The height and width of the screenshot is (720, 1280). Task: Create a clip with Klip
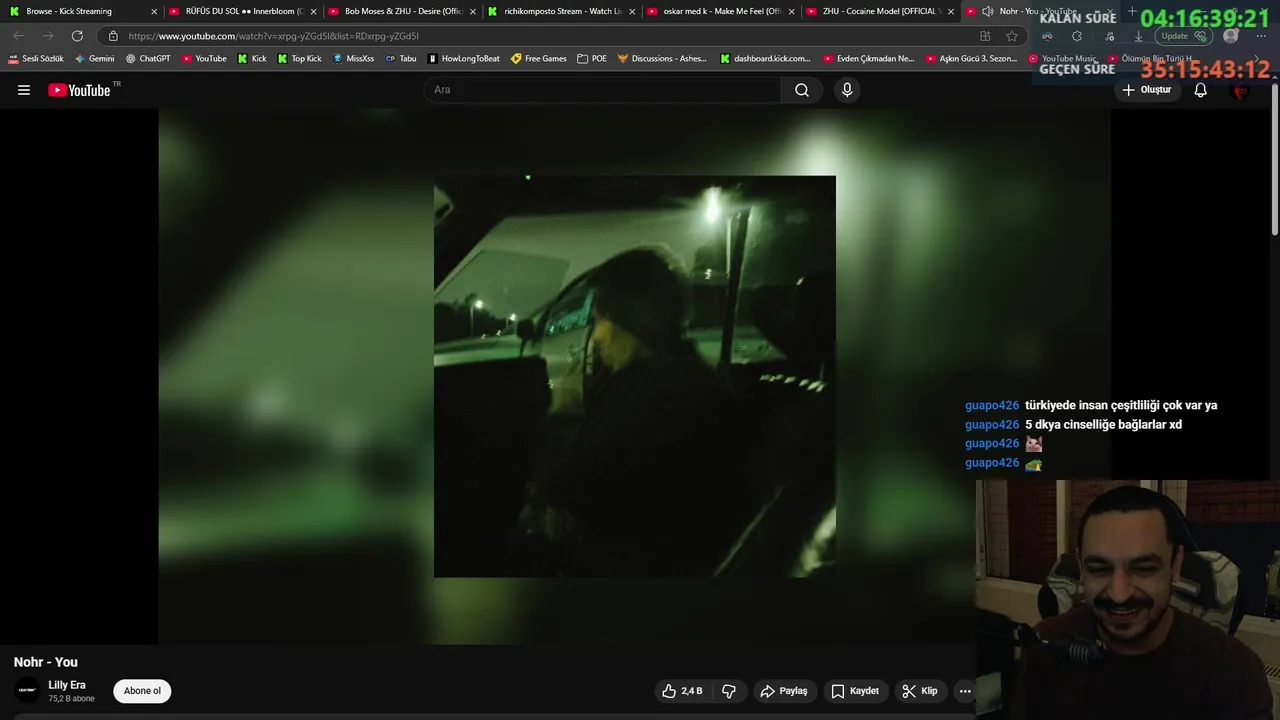click(x=920, y=691)
